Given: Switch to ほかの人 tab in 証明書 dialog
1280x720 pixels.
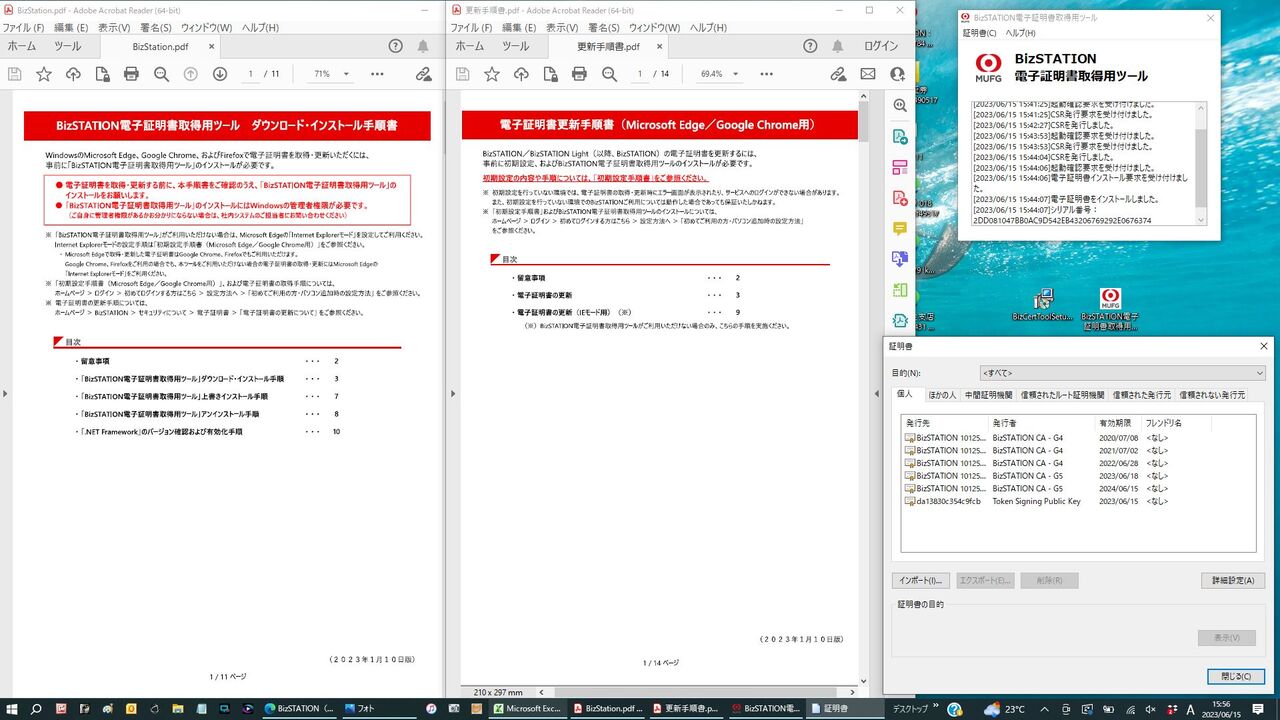Looking at the screenshot, I should [942, 395].
